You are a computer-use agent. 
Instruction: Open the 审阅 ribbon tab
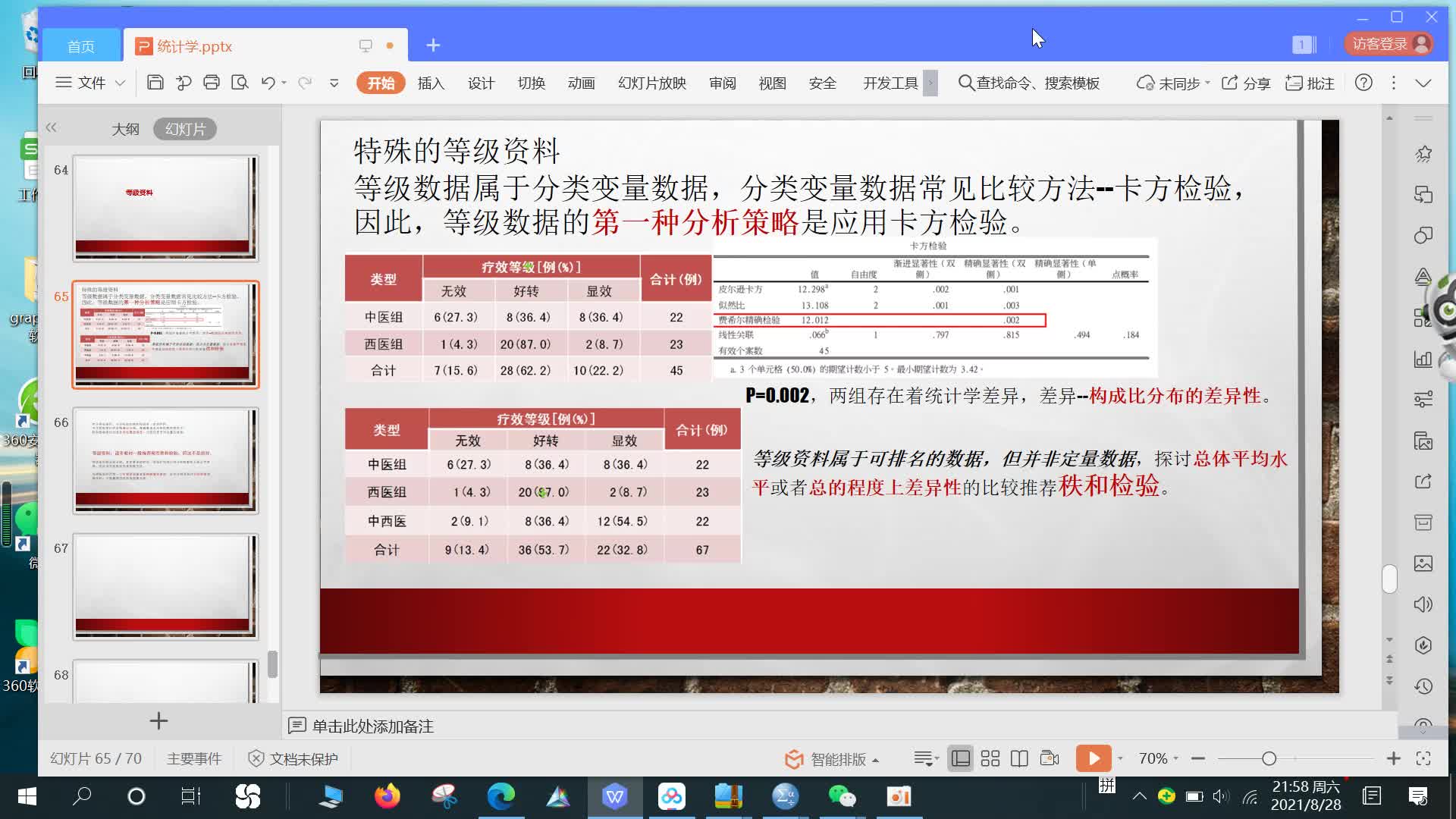coord(722,83)
